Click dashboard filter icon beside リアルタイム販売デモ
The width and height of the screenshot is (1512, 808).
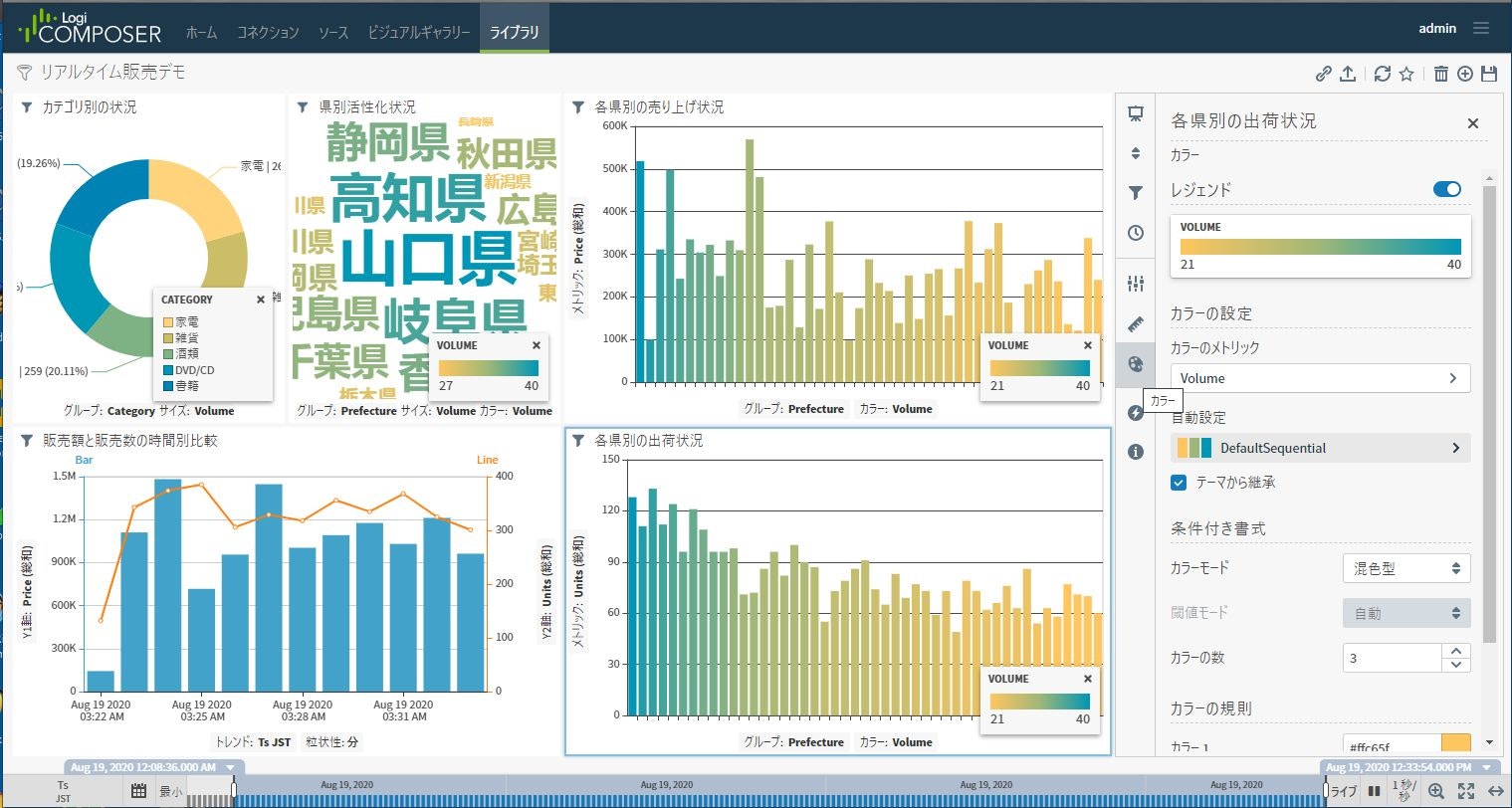coord(25,73)
